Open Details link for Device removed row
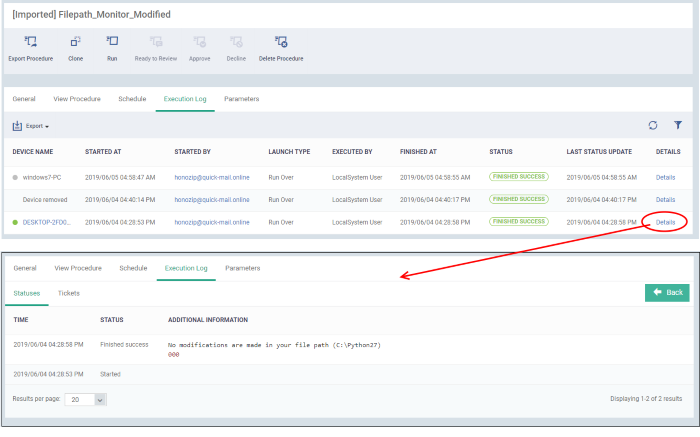 point(665,200)
